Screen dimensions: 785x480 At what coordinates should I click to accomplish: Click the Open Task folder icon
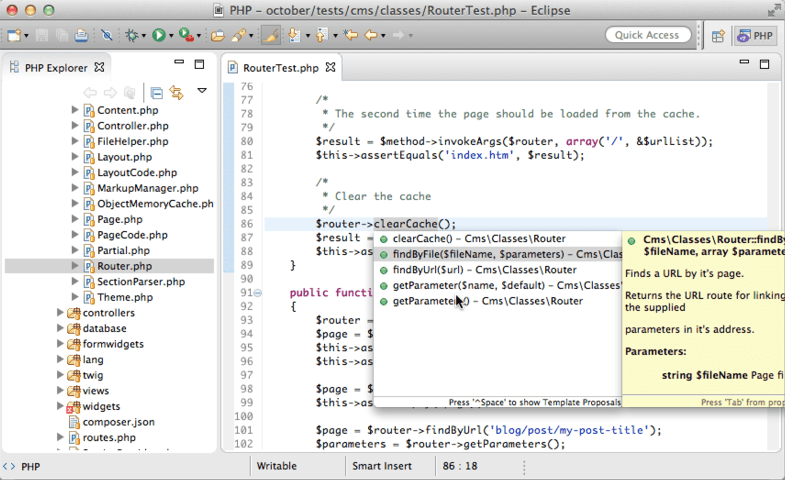point(217,35)
